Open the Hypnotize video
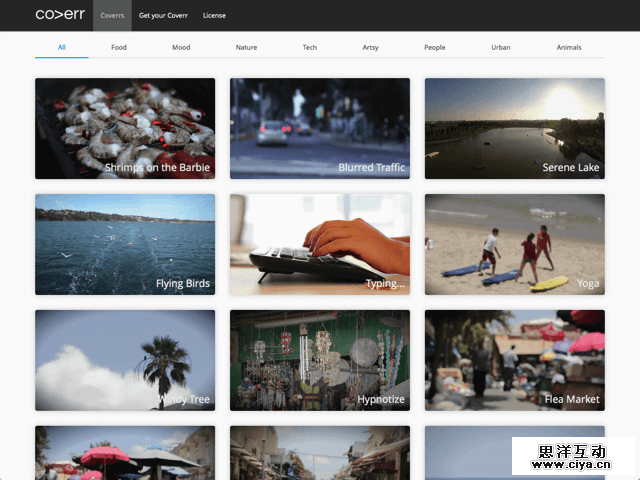Screen dimensions: 640x480 point(320,360)
